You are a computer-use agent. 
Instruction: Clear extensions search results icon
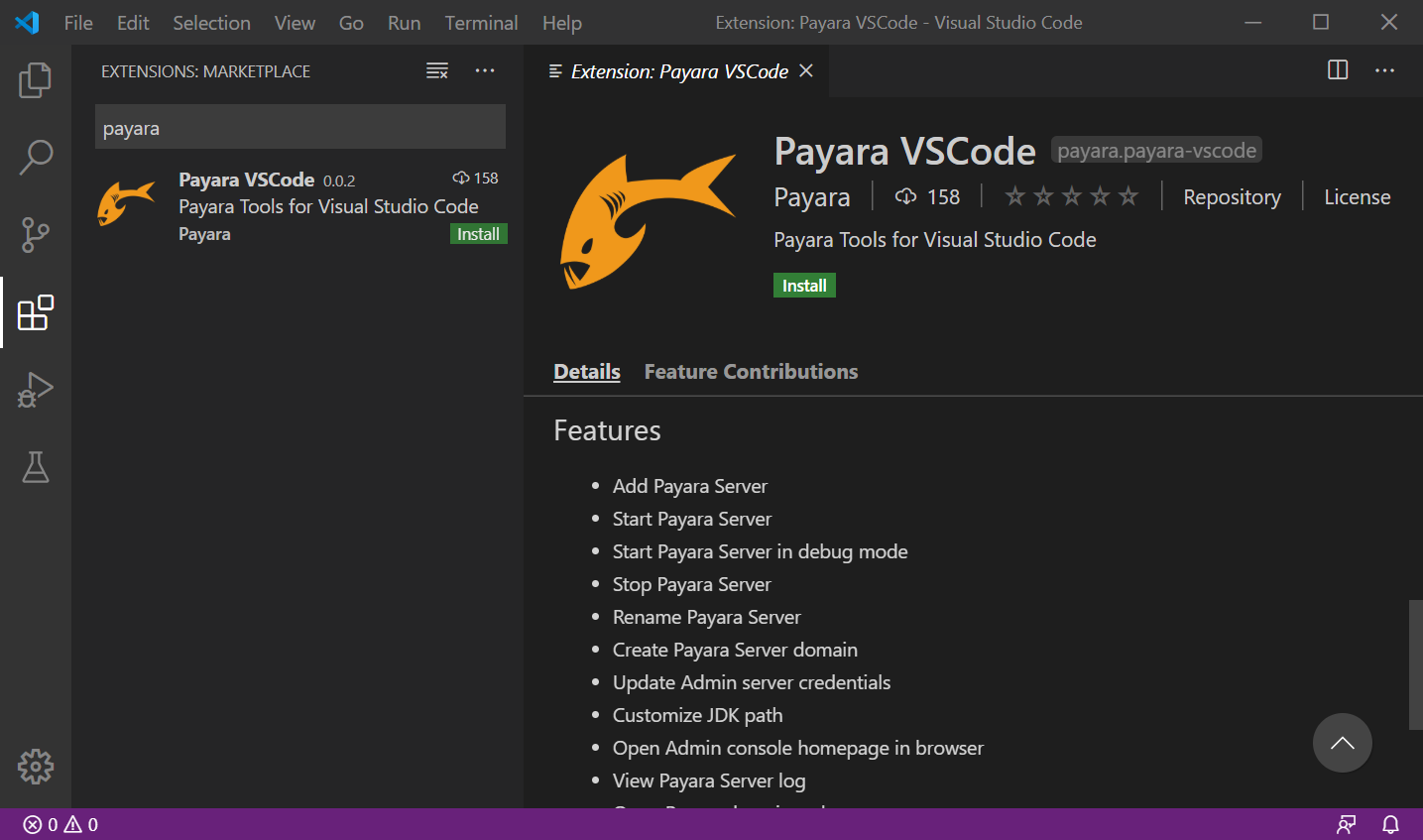[x=437, y=71]
